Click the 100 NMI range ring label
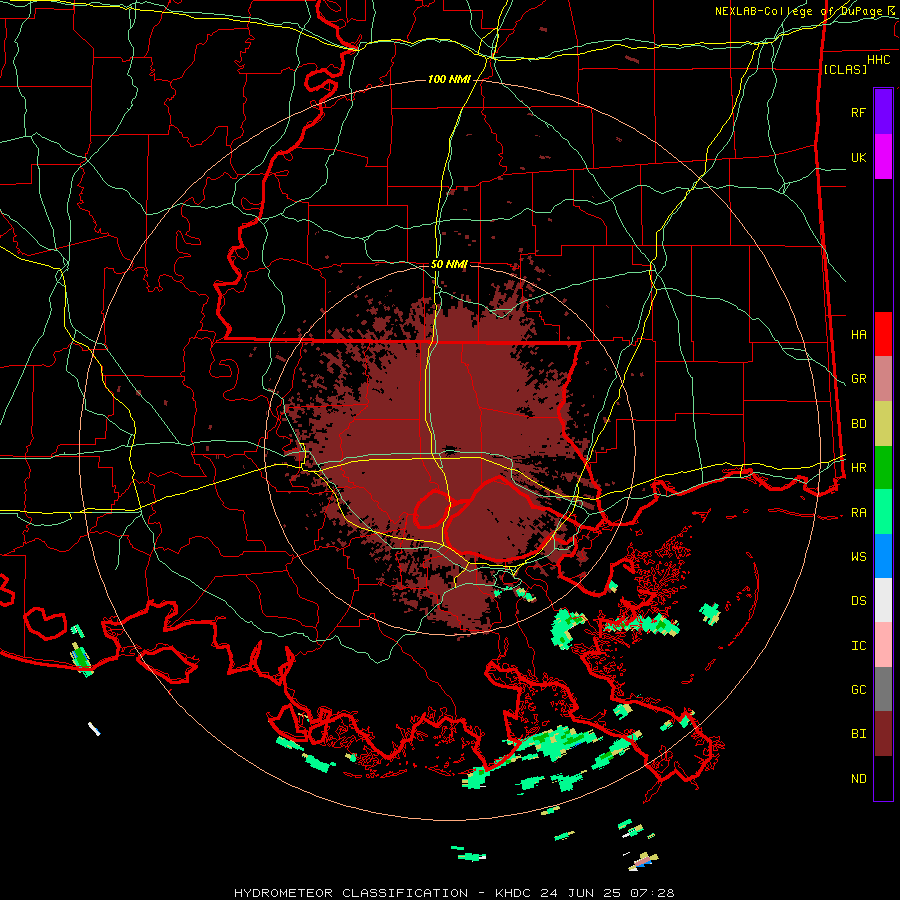900x900 pixels. pyautogui.click(x=449, y=79)
